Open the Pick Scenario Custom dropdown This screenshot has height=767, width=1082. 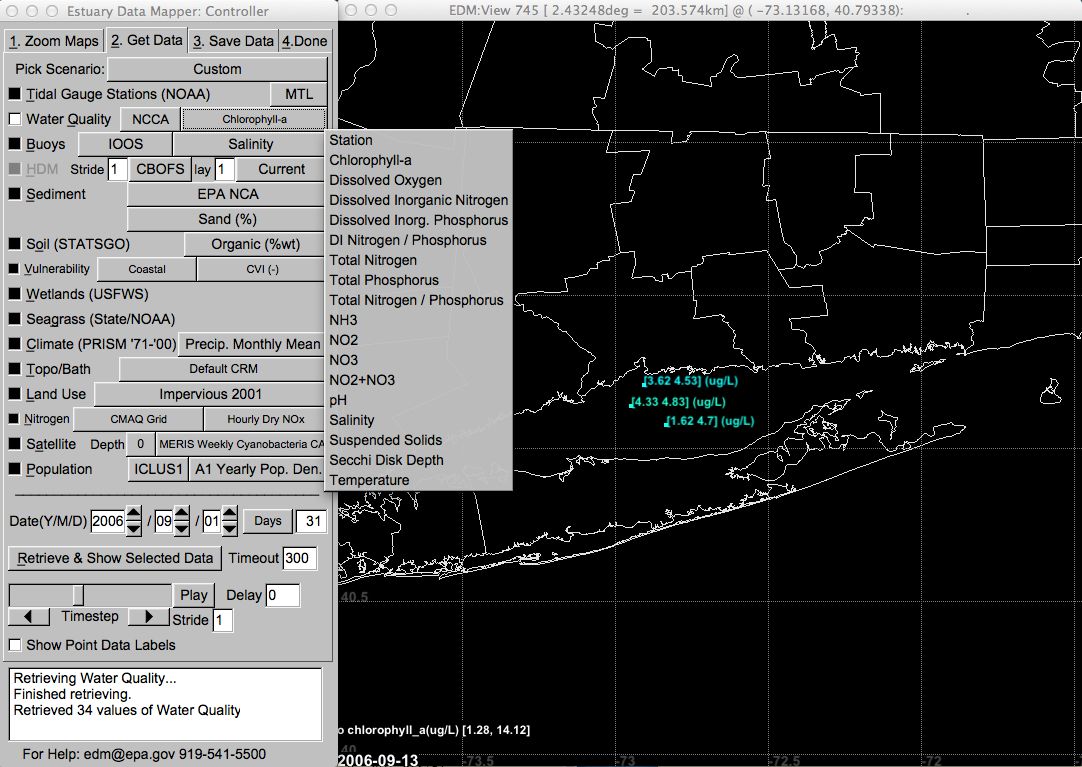pos(217,69)
